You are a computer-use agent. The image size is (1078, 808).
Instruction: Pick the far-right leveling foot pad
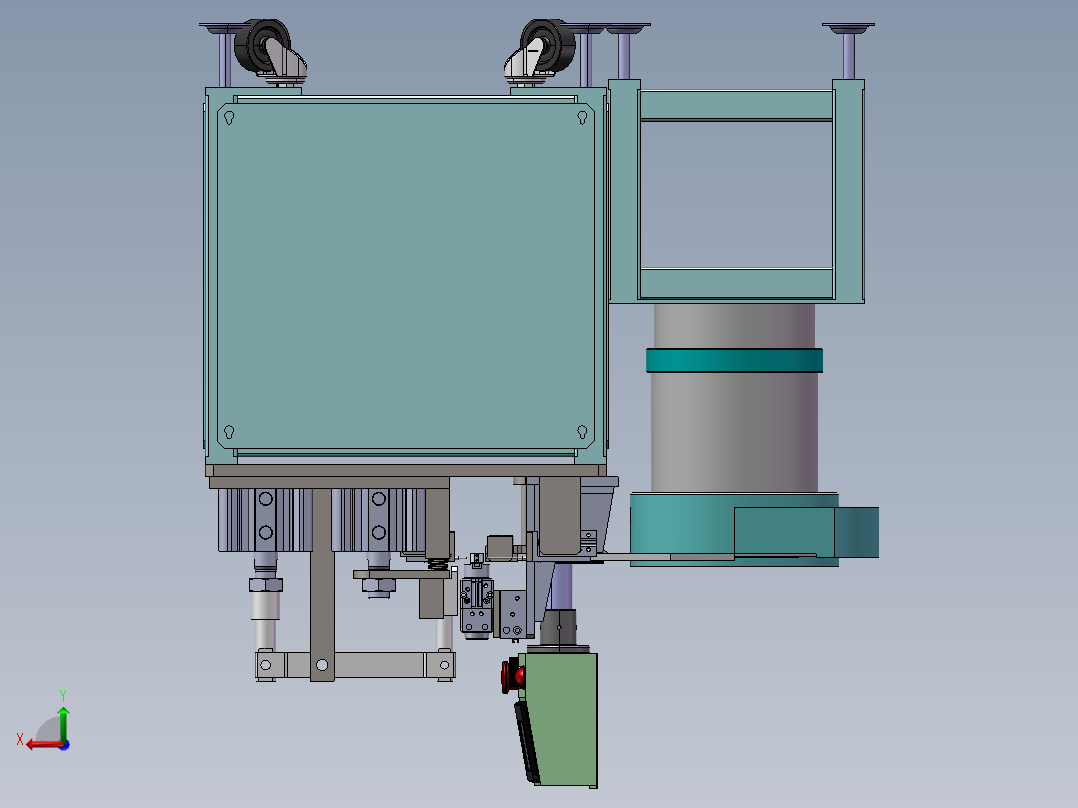tap(848, 28)
